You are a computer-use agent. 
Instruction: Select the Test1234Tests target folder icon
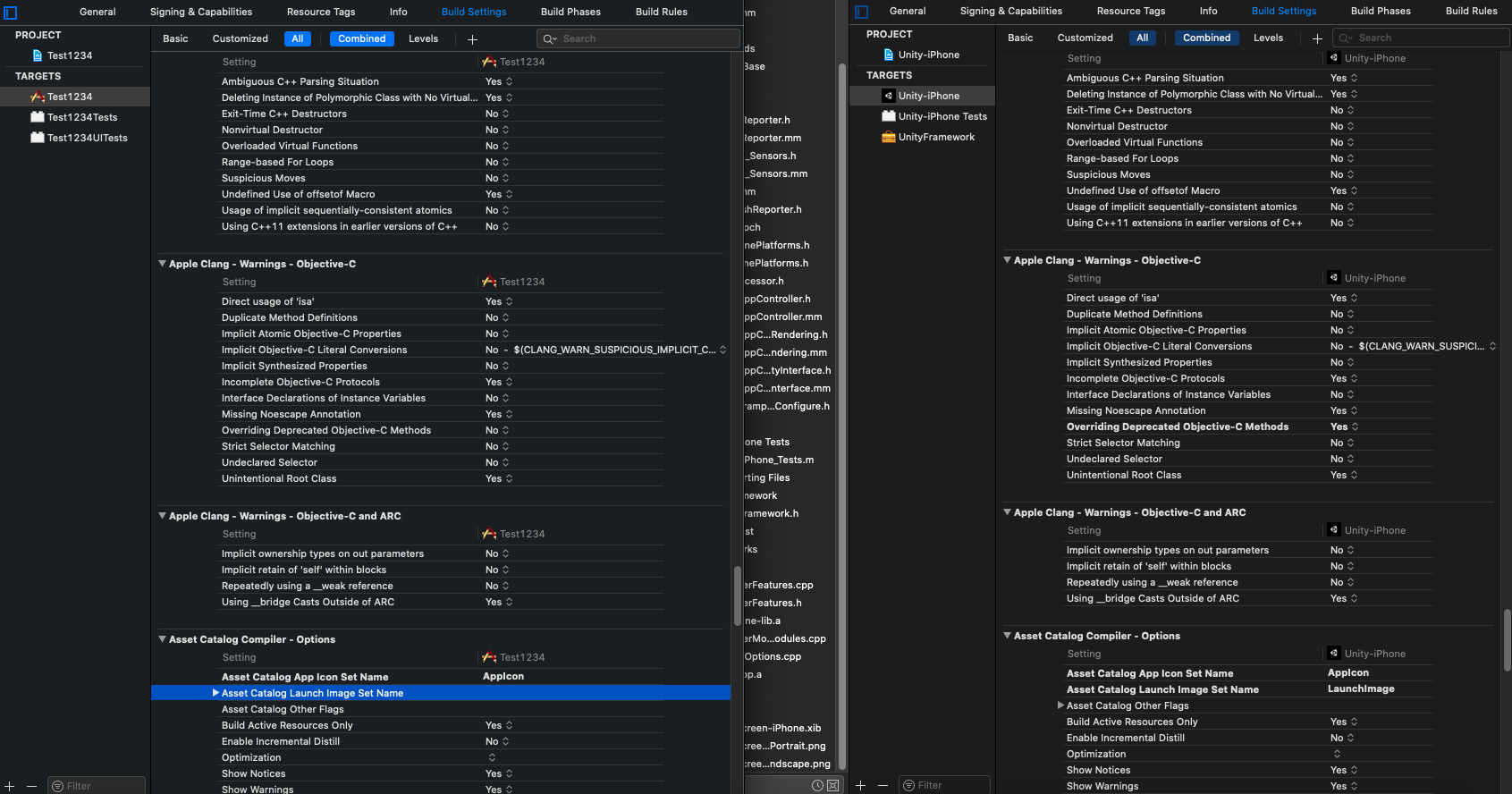pyautogui.click(x=38, y=117)
